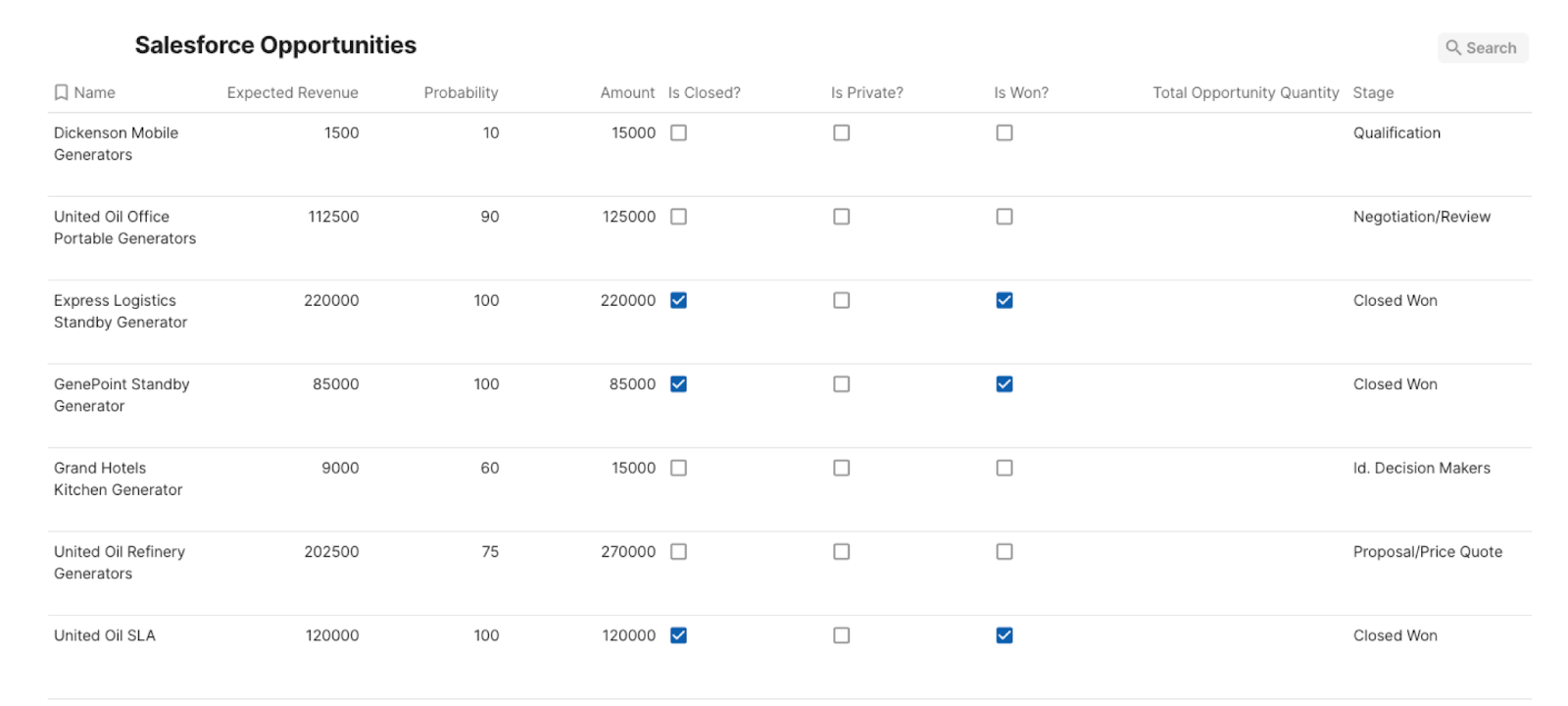Click probability value 60
The image size is (1568, 706).
490,468
